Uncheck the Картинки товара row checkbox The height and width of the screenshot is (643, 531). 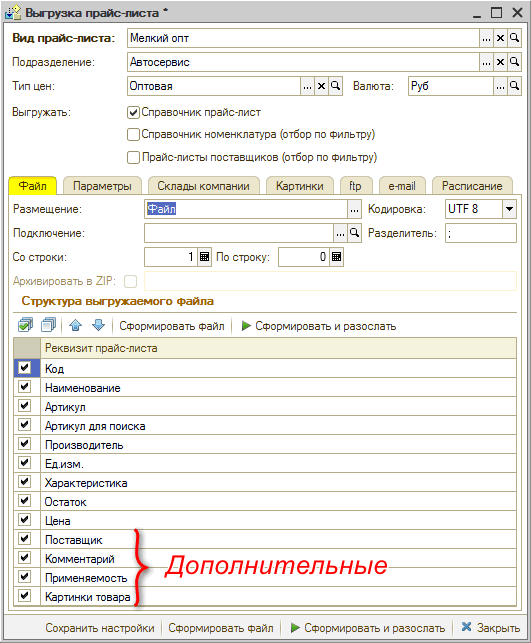25,596
